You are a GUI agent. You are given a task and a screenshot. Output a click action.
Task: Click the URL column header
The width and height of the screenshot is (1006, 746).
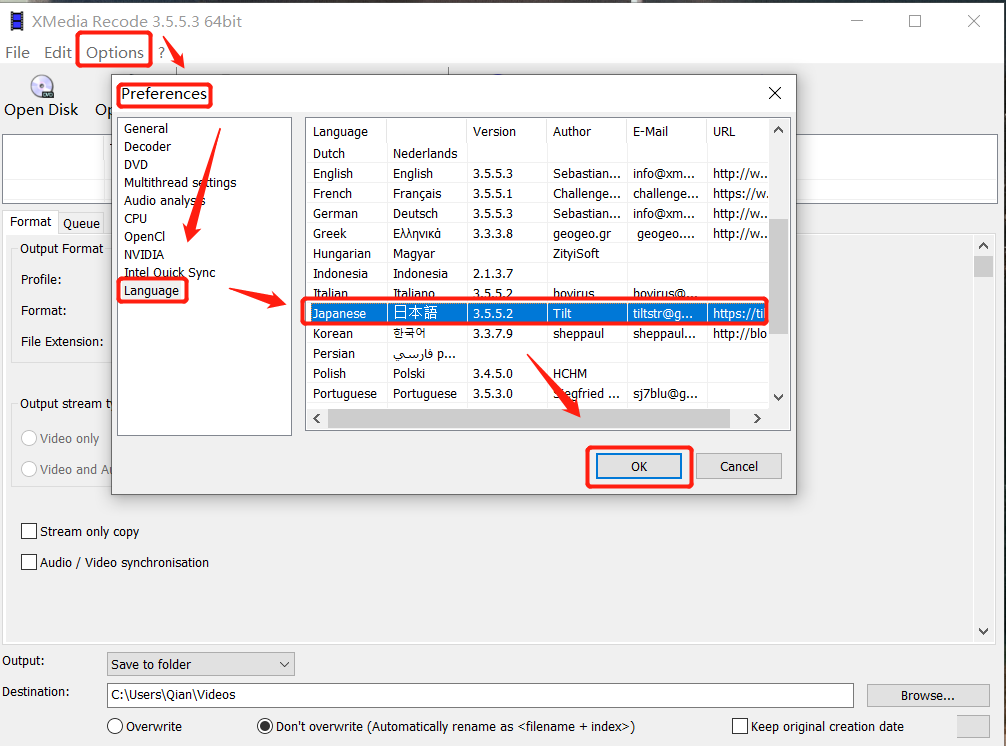(738, 131)
